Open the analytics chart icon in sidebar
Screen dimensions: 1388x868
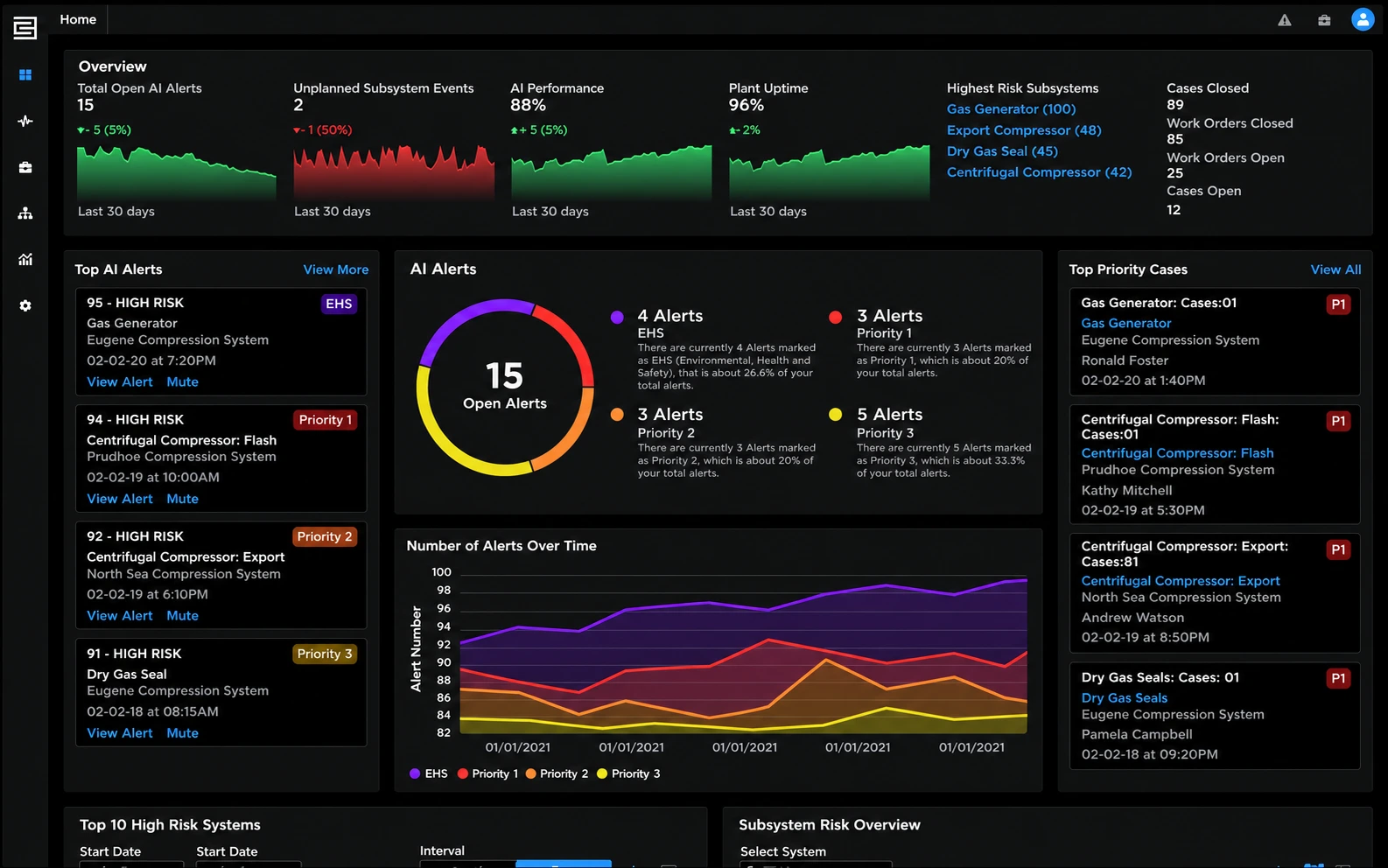[x=25, y=259]
